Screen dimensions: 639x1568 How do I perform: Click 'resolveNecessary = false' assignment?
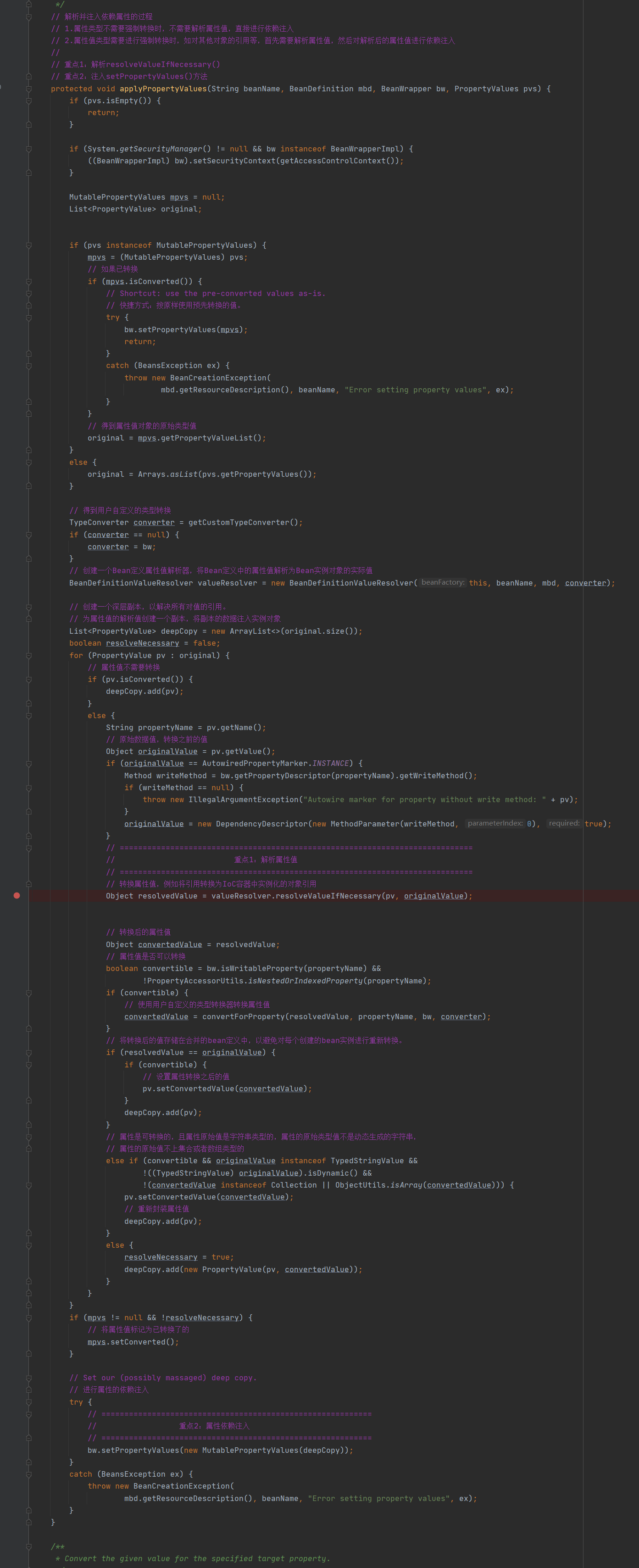click(x=162, y=643)
